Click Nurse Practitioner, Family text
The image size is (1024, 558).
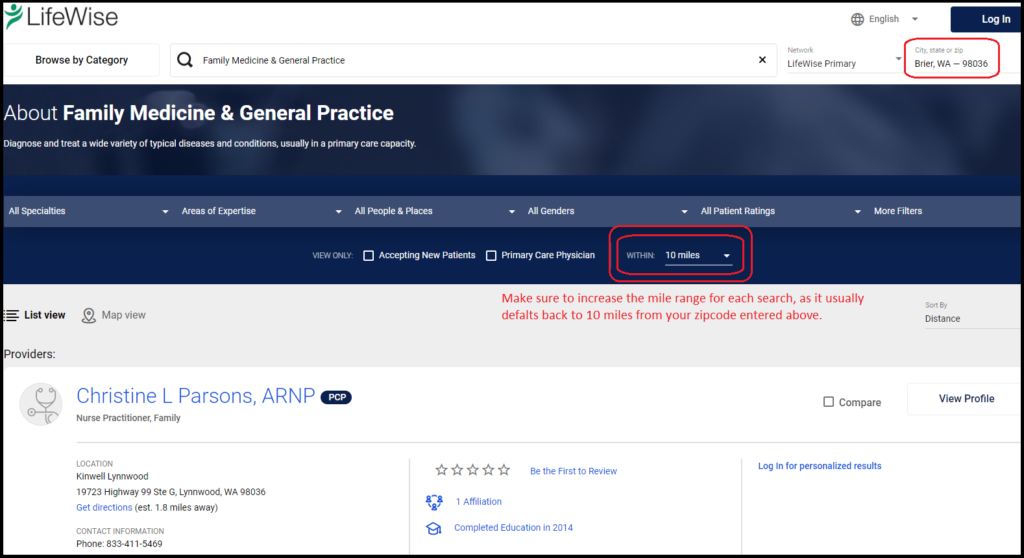128,418
